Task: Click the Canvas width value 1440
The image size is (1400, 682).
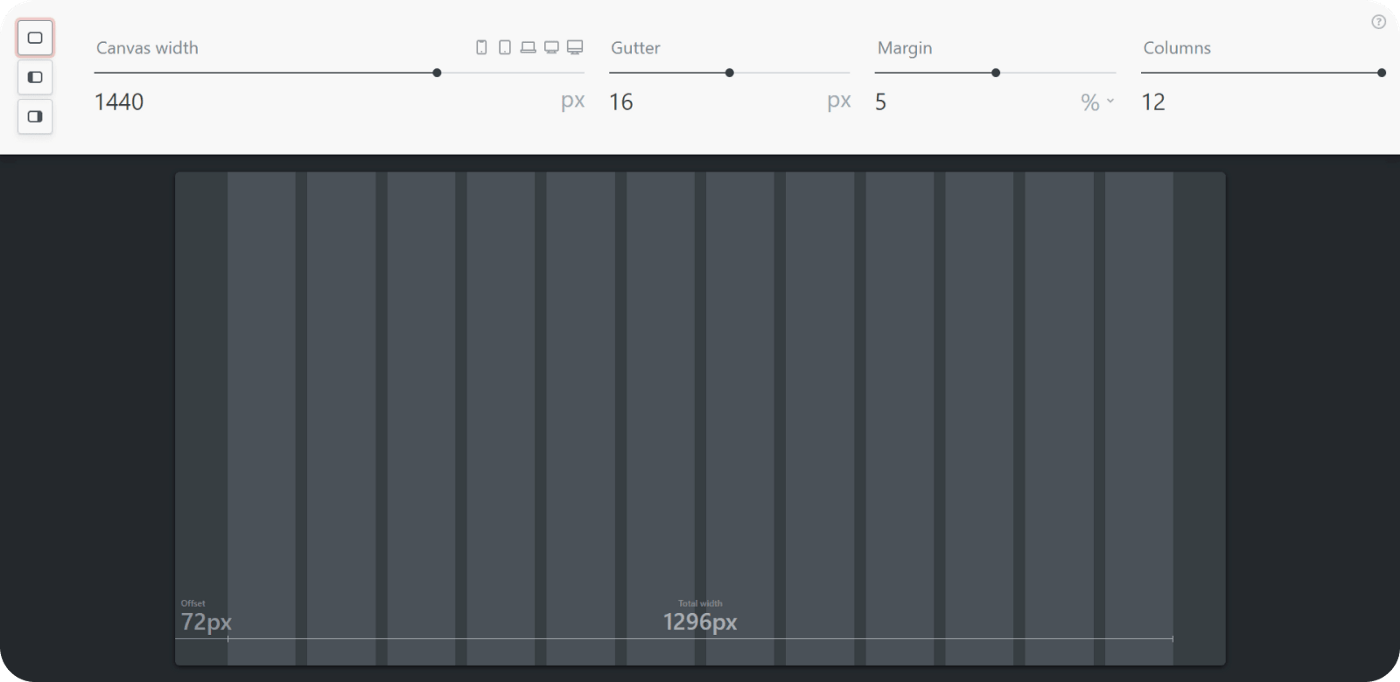Action: tap(119, 102)
